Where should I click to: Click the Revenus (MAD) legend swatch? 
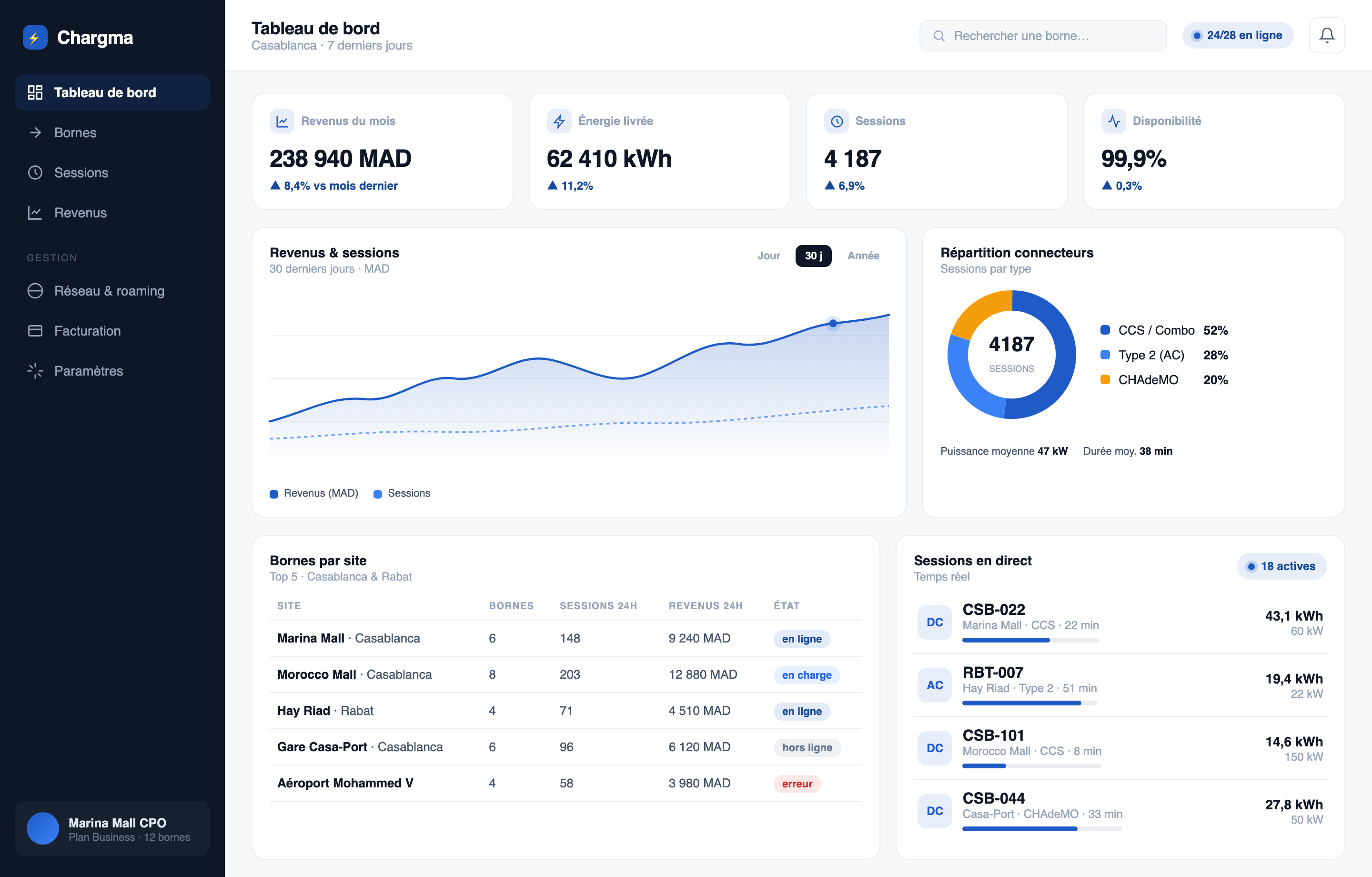pyautogui.click(x=274, y=494)
